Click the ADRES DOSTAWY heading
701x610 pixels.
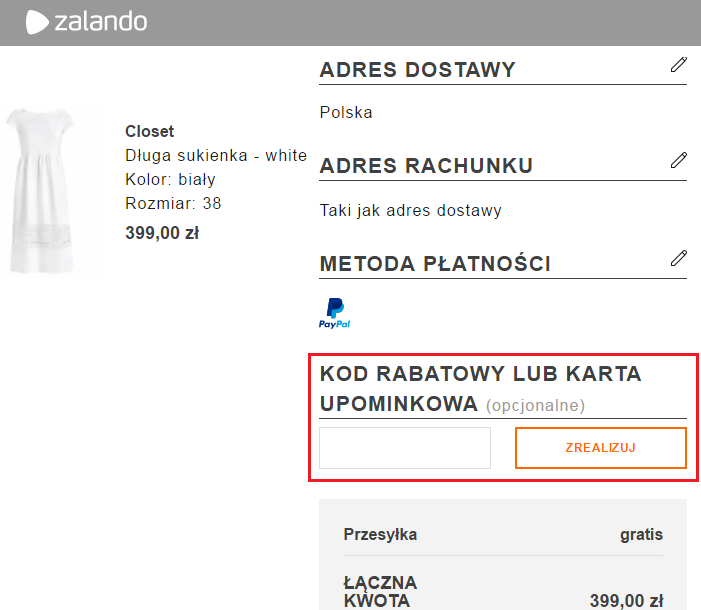pyautogui.click(x=417, y=70)
